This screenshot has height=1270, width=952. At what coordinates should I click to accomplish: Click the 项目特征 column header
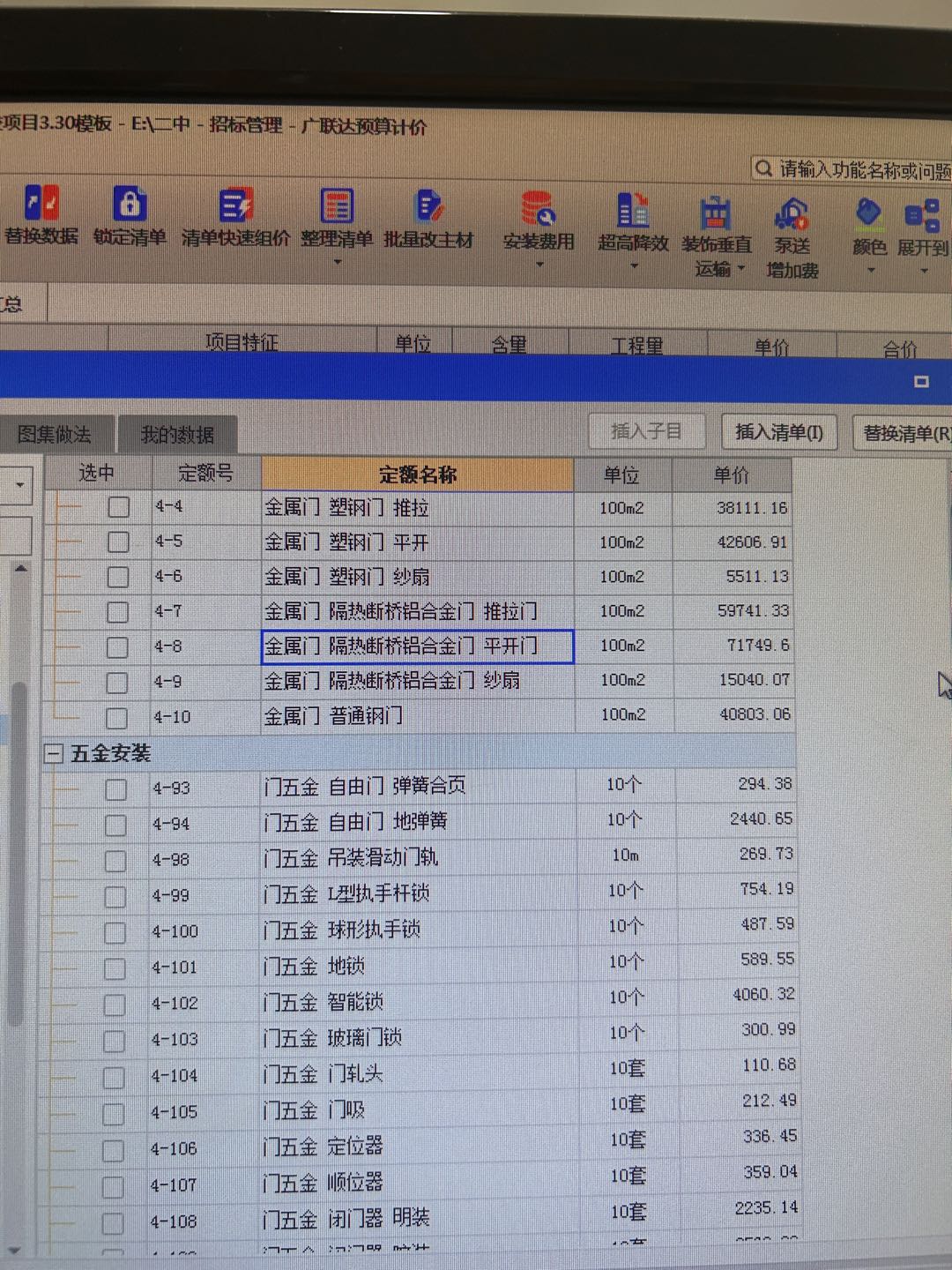click(242, 341)
